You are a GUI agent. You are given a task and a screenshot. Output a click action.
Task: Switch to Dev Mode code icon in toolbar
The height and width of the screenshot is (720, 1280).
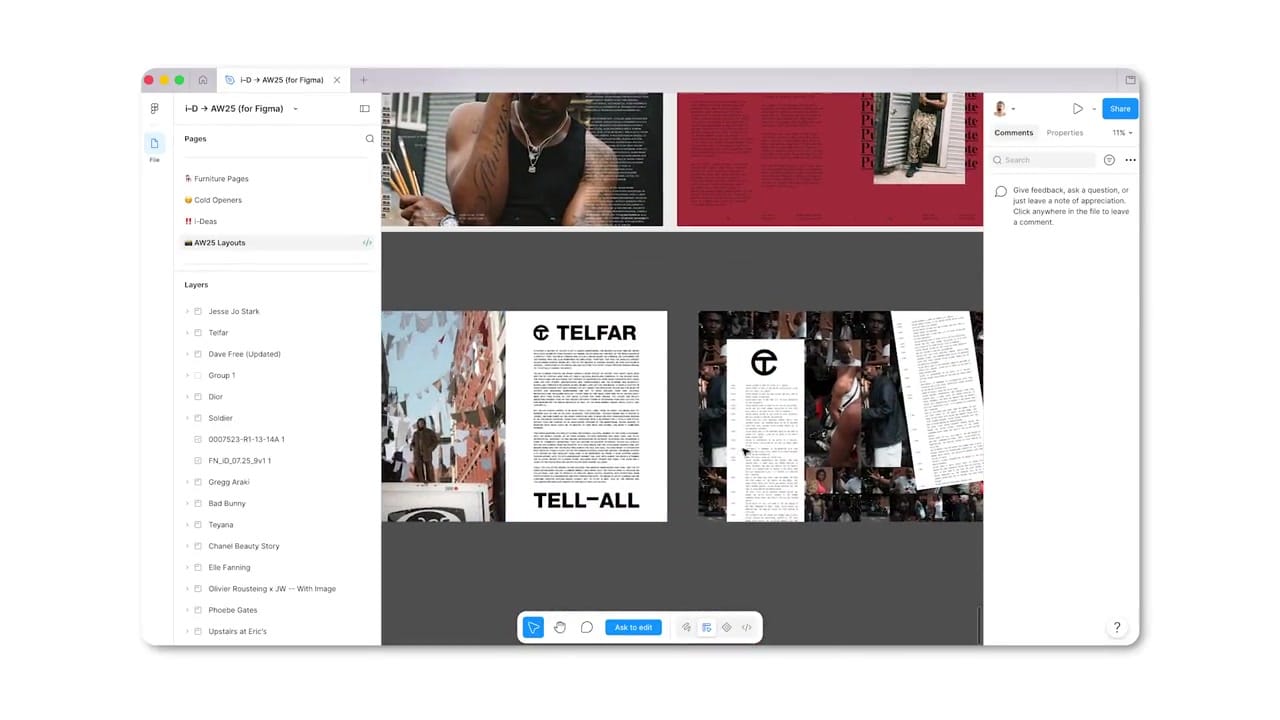[747, 627]
